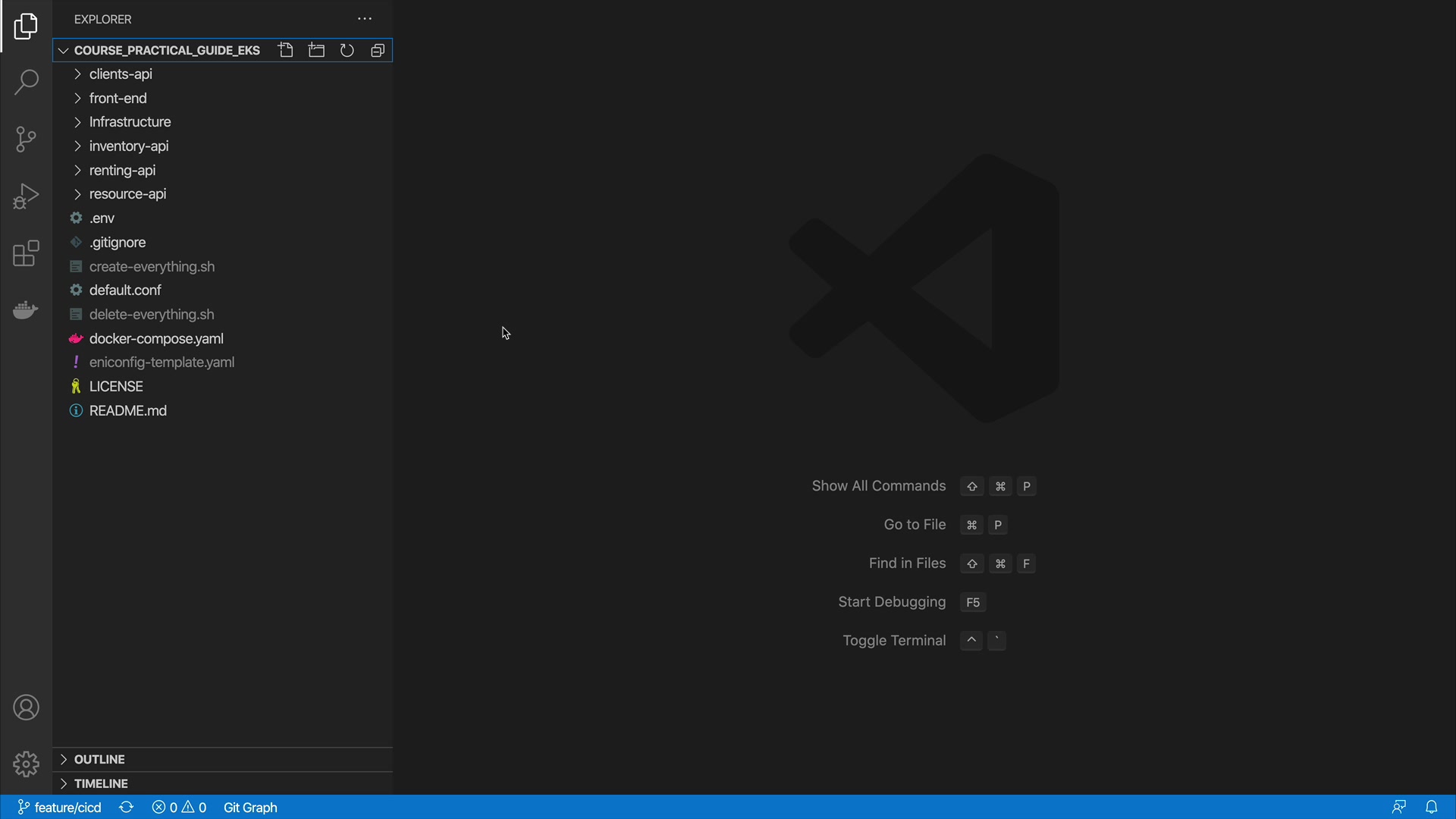Click the New File icon in explorer header
The width and height of the screenshot is (1456, 819).
click(286, 50)
